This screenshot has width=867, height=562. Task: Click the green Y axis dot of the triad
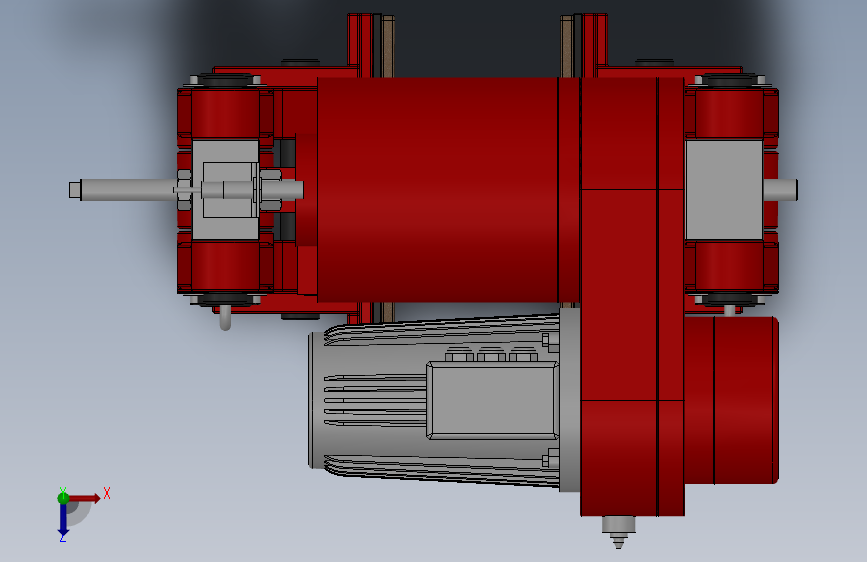63,498
